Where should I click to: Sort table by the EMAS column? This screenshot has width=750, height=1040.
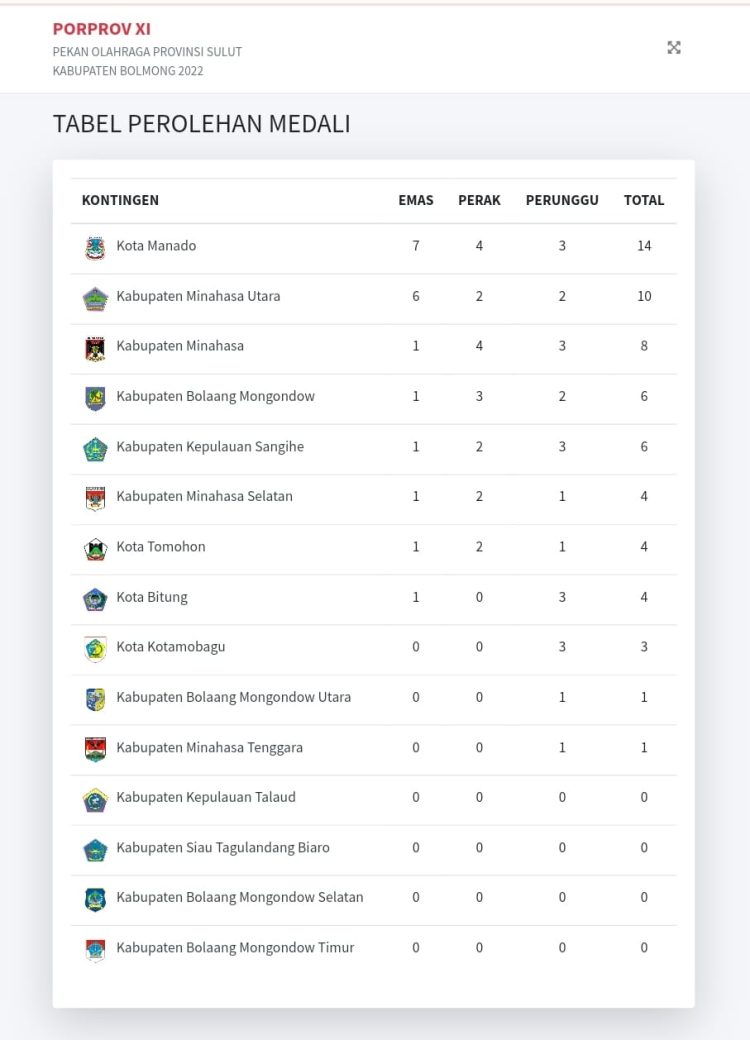[416, 200]
